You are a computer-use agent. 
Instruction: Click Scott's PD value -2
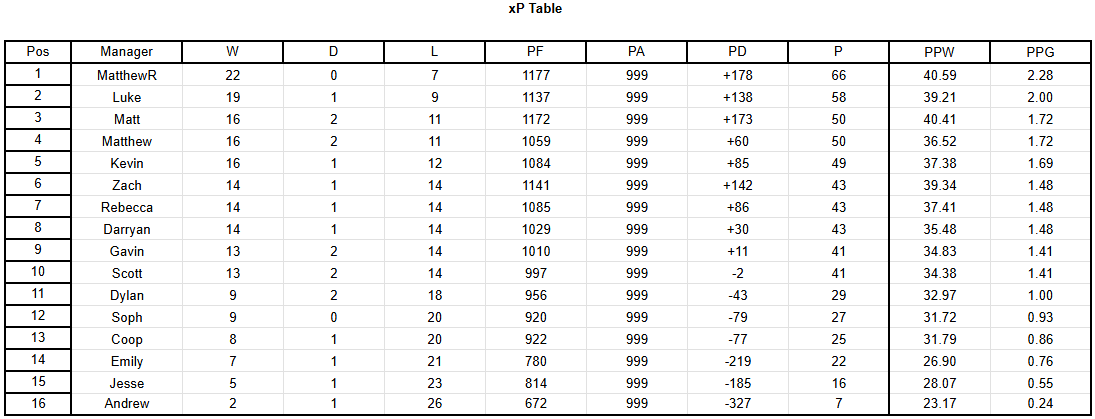737,273
